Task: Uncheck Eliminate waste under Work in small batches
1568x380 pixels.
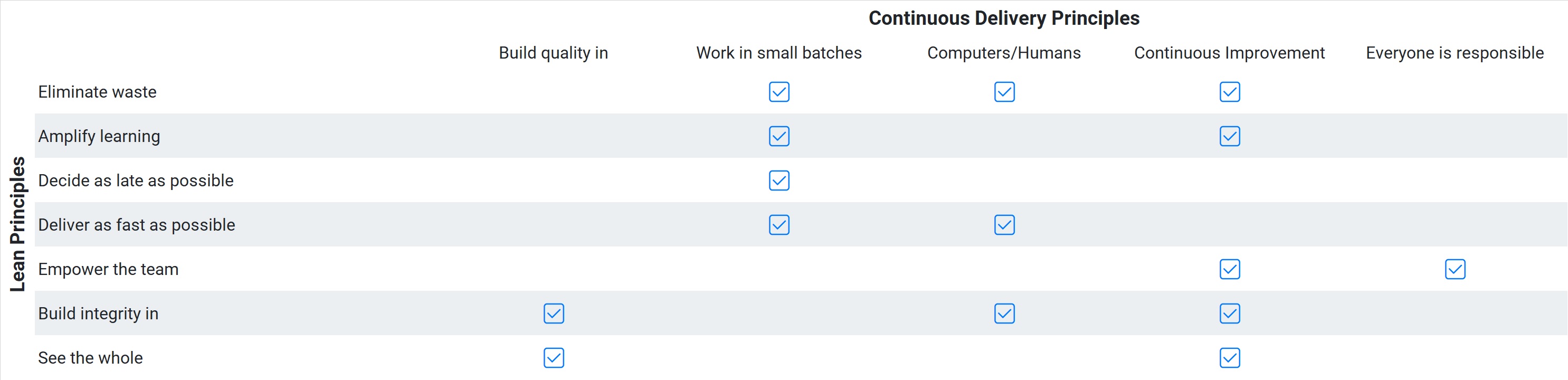Action: click(x=778, y=92)
